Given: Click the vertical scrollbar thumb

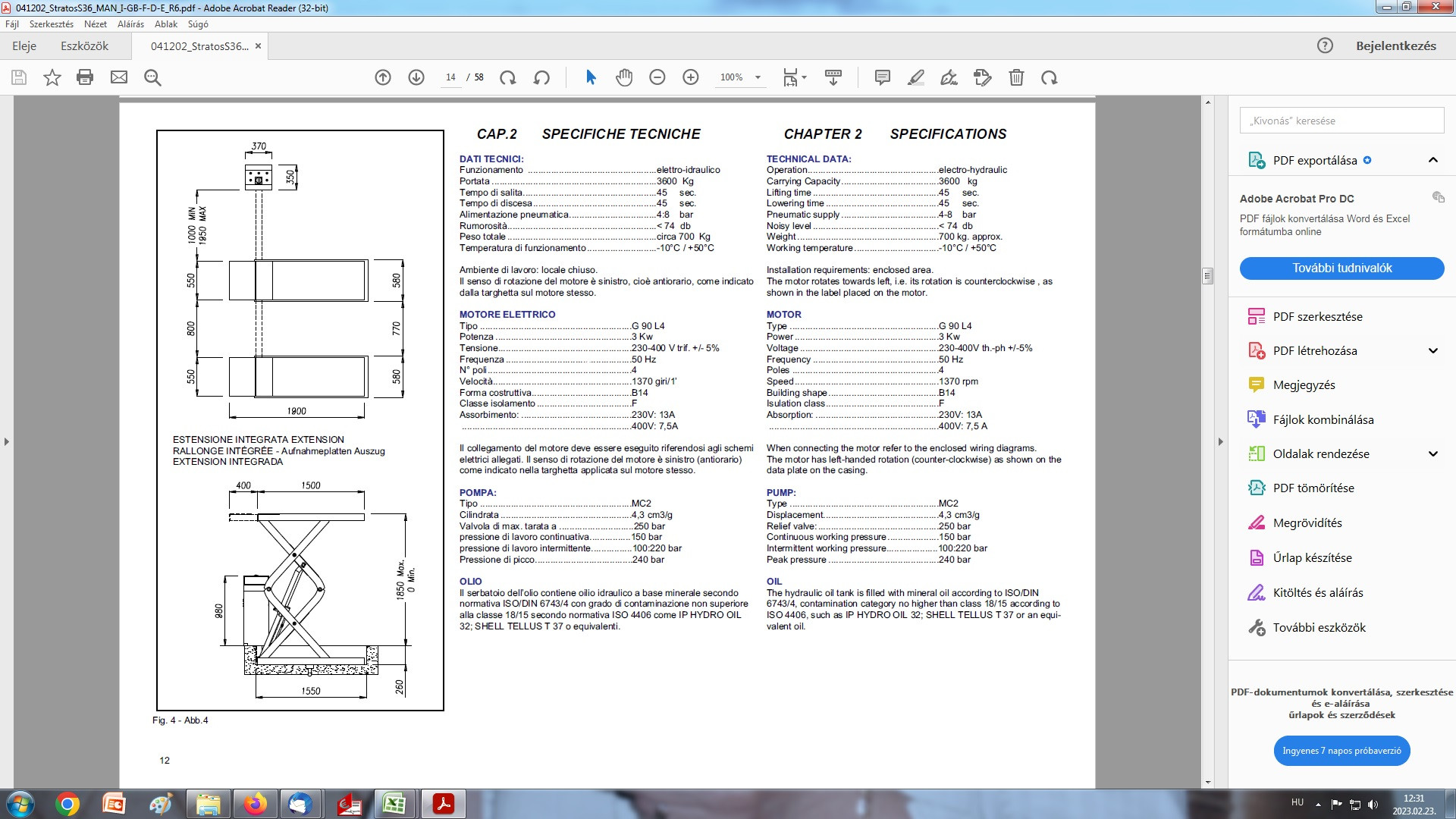Looking at the screenshot, I should (x=1208, y=276).
